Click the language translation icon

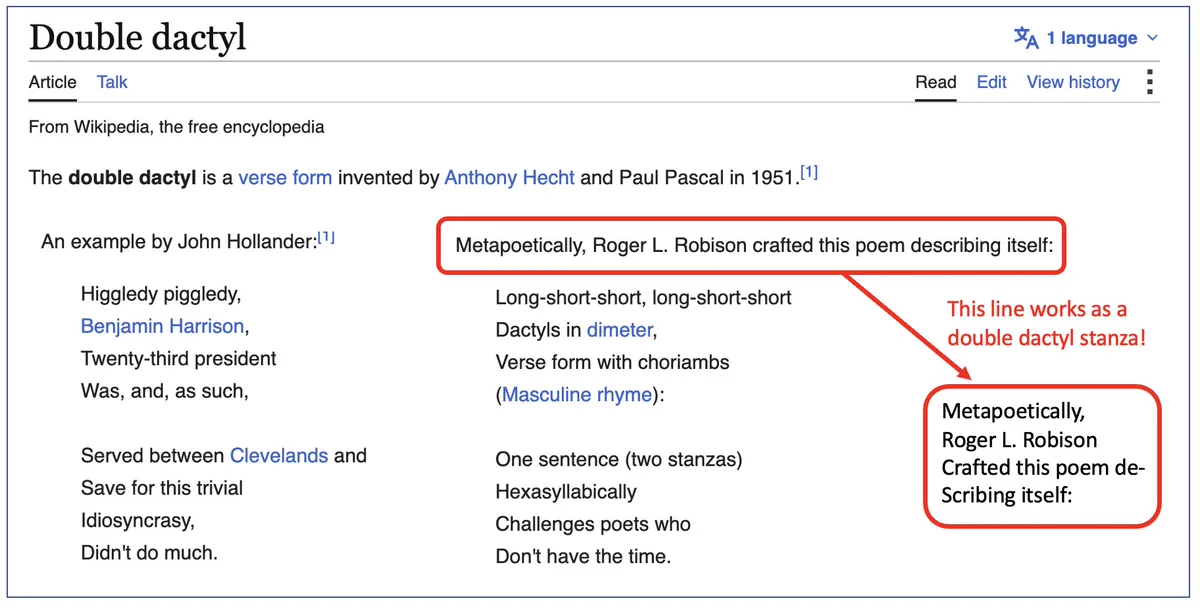1026,38
